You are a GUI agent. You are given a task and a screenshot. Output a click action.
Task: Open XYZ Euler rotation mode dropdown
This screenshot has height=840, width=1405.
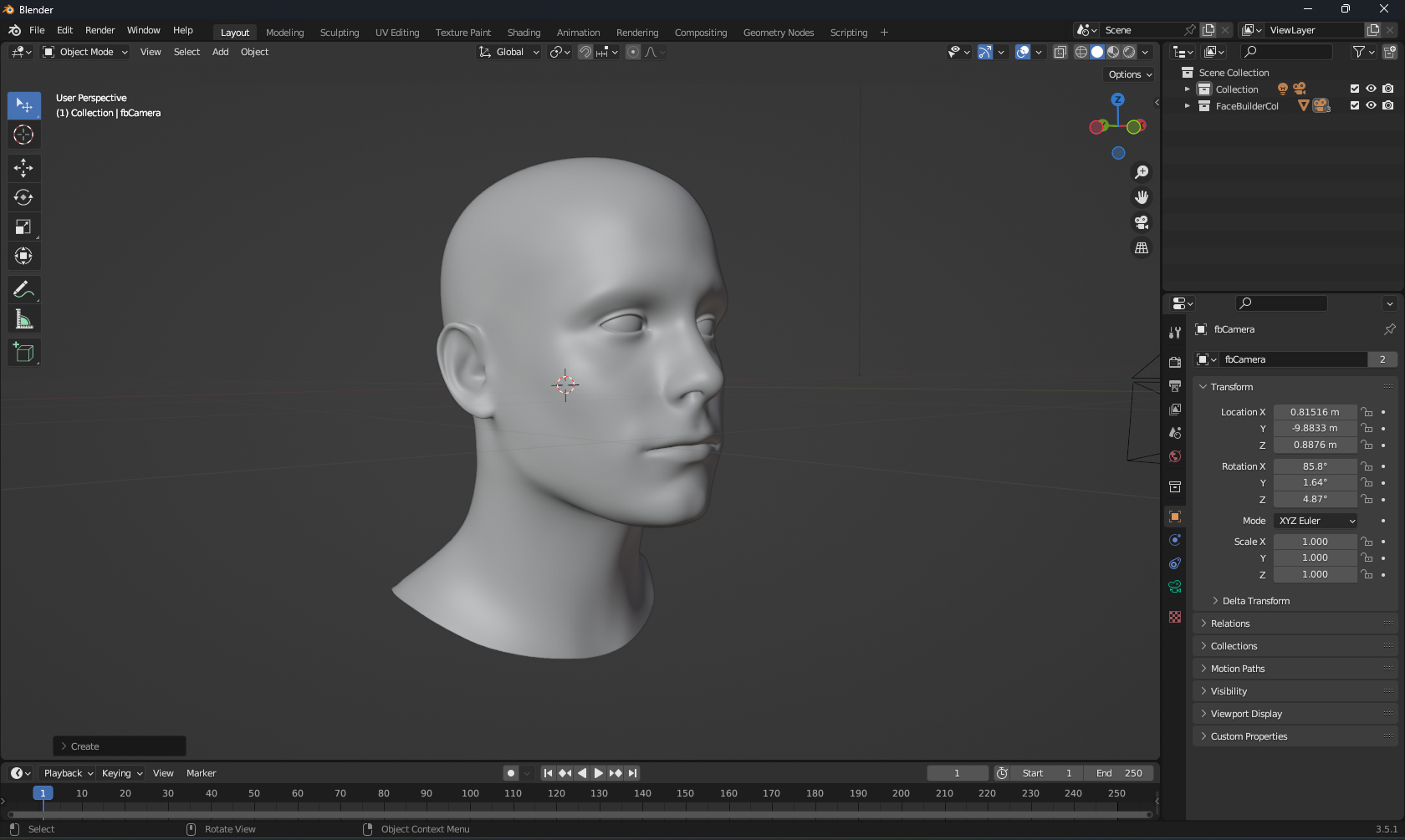[x=1316, y=521]
